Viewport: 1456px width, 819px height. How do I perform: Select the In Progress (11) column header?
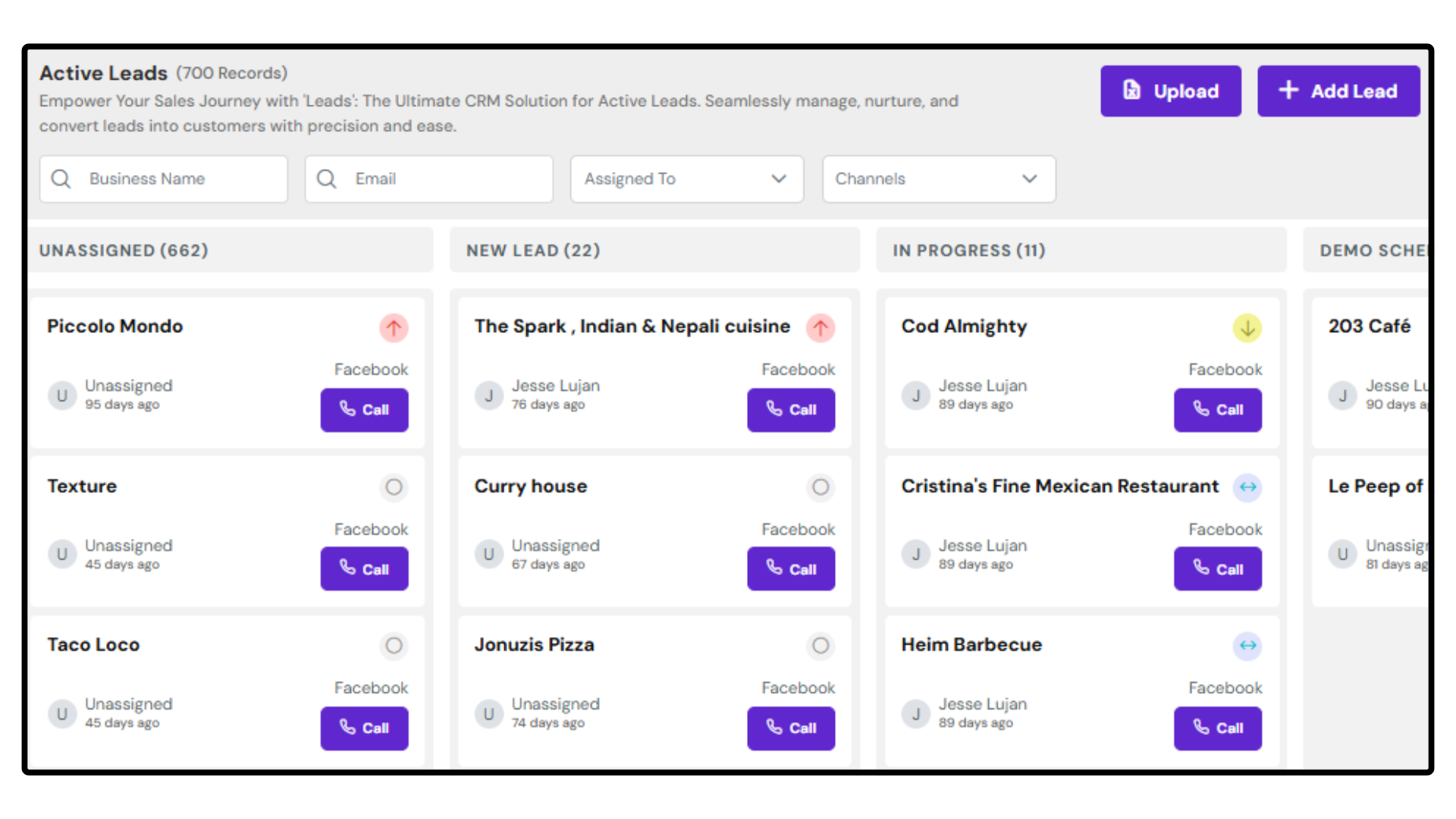coord(968,250)
